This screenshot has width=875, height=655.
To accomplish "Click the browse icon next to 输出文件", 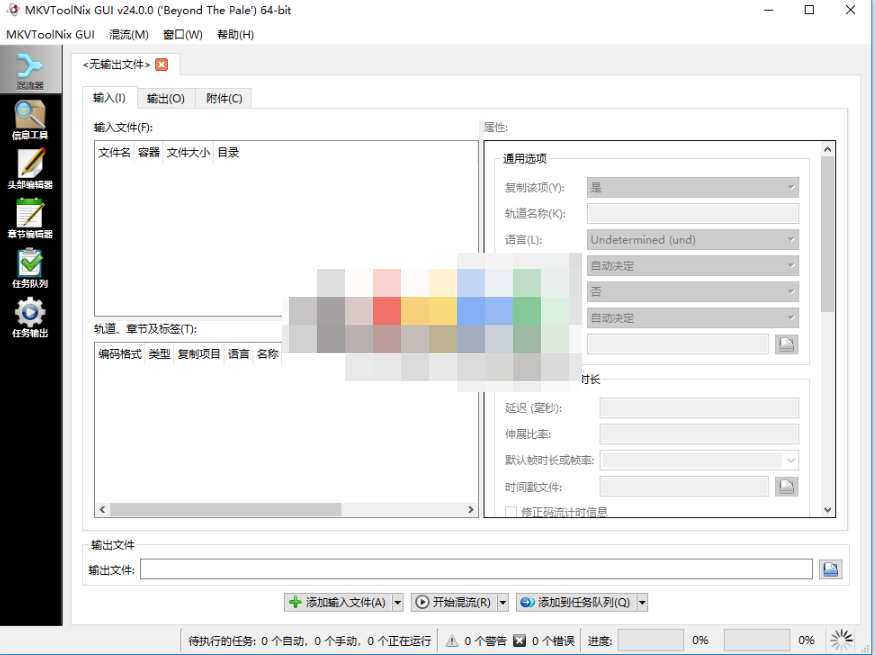I will click(830, 569).
